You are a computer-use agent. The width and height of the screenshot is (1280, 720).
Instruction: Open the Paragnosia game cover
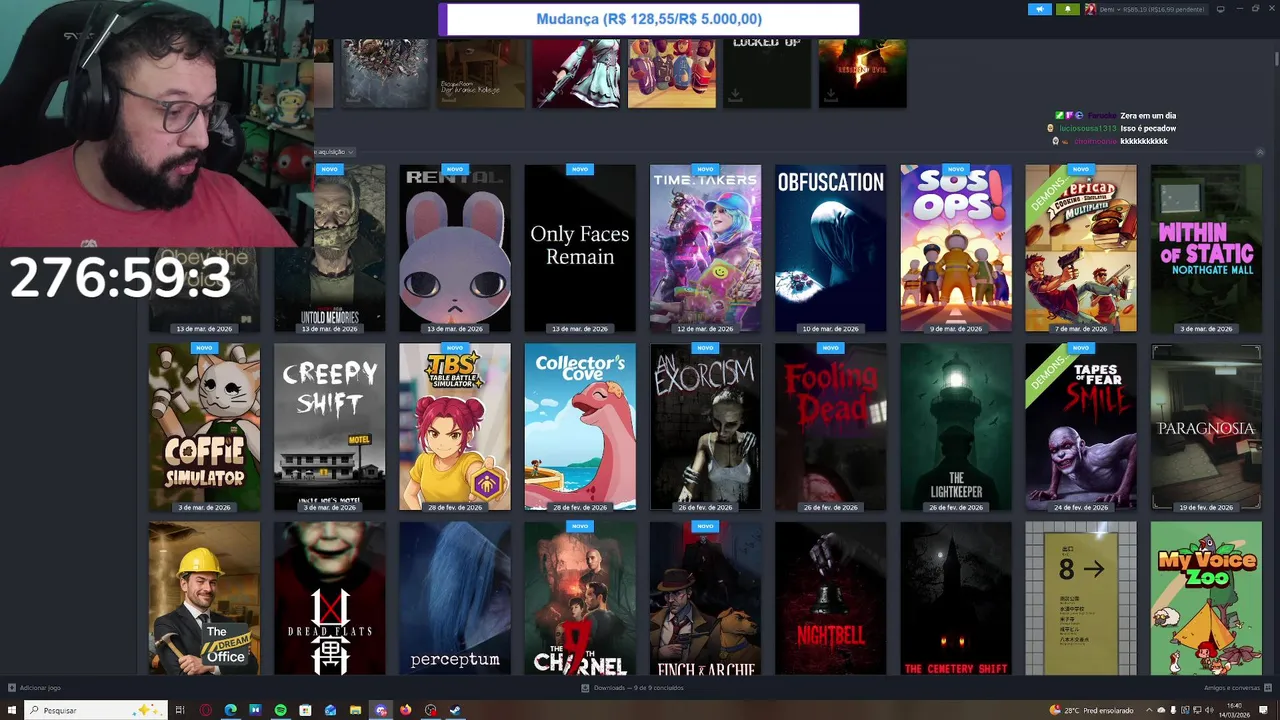[x=1206, y=427]
